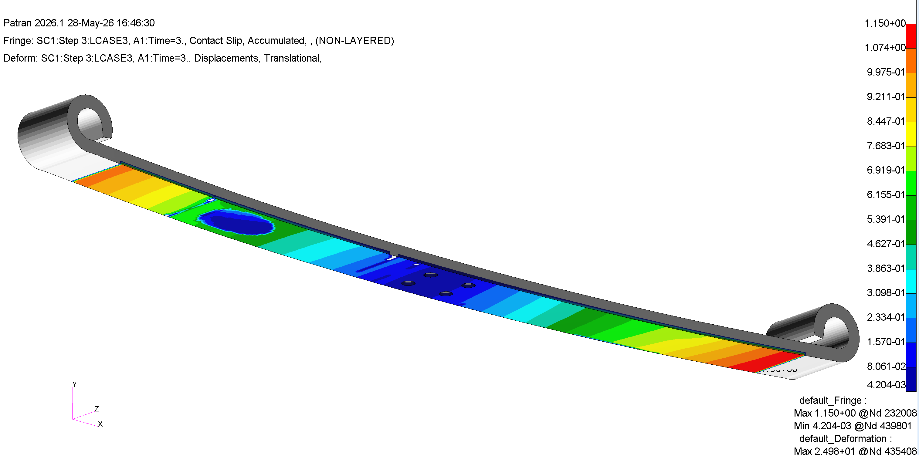
Task: Pick the dark blue bottom band of the legend
Action: (911, 378)
